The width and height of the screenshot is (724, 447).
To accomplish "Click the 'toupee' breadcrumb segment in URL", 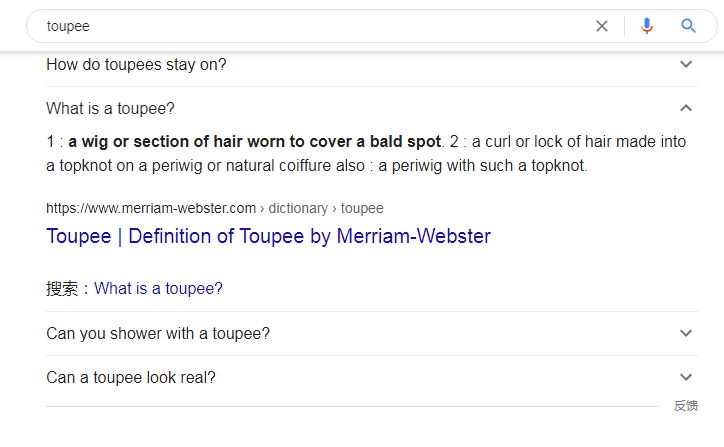I will click(362, 208).
